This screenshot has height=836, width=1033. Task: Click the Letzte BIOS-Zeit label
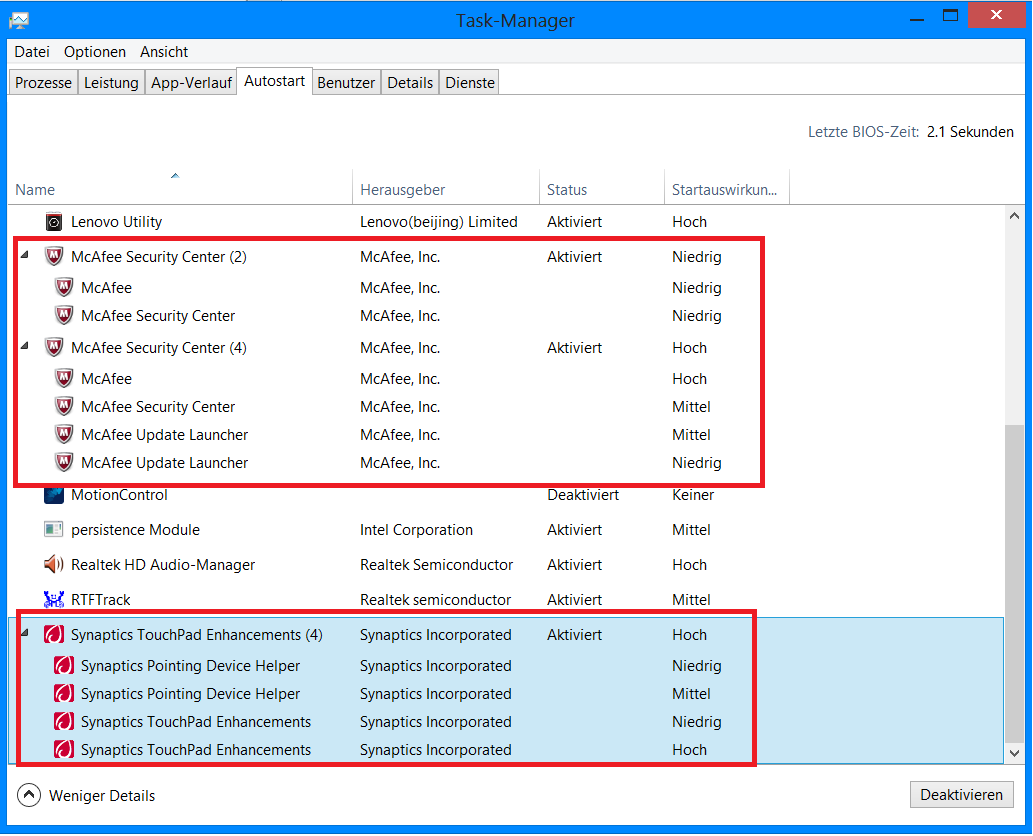pyautogui.click(x=864, y=132)
